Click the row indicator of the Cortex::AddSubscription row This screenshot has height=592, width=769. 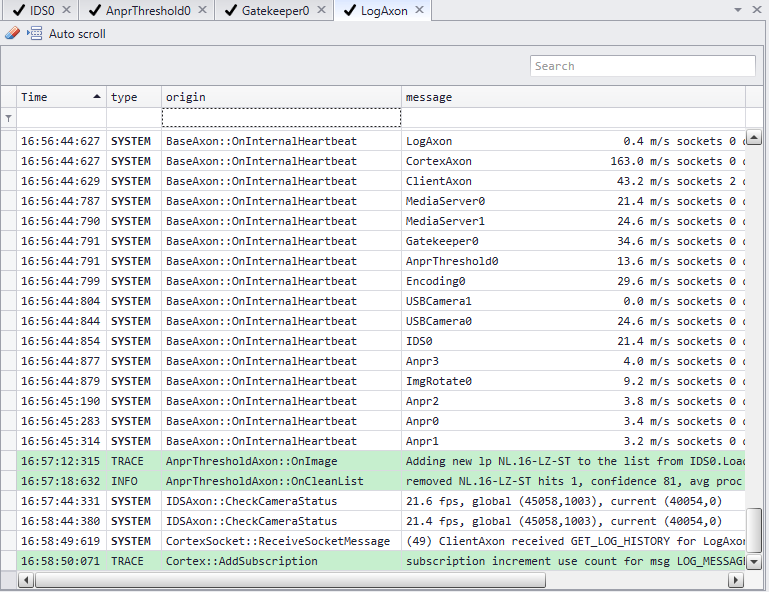8,561
